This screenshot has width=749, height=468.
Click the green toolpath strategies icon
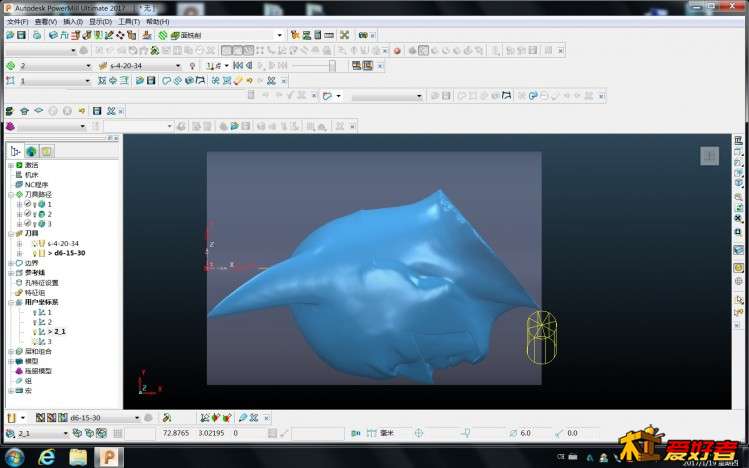pyautogui.click(x=163, y=35)
